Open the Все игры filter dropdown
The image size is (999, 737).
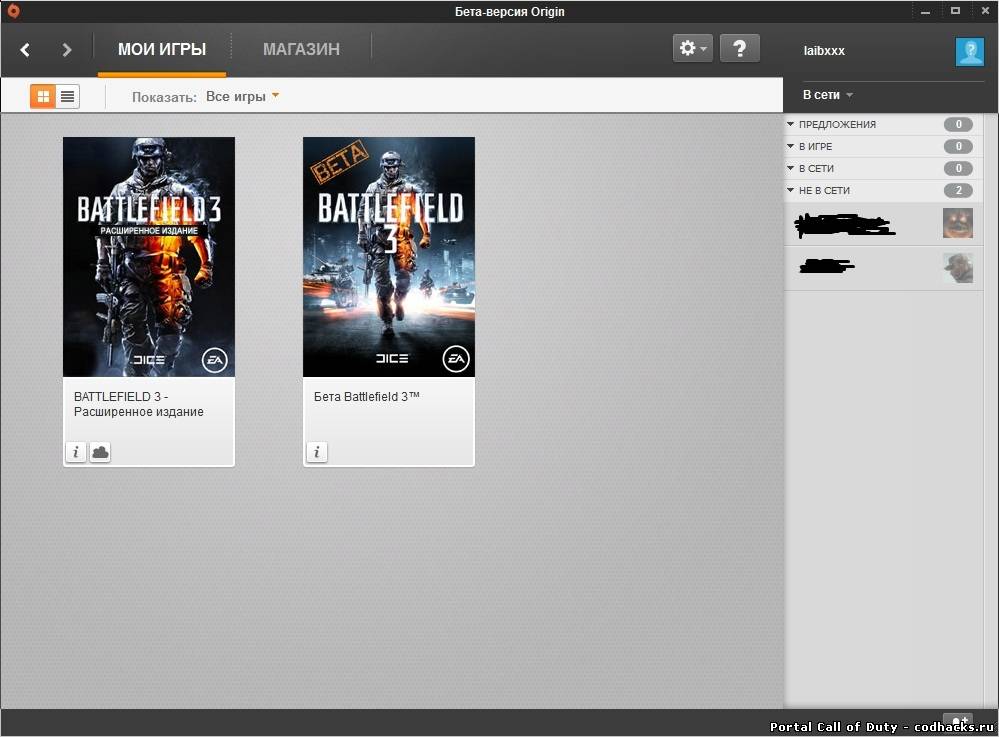243,96
